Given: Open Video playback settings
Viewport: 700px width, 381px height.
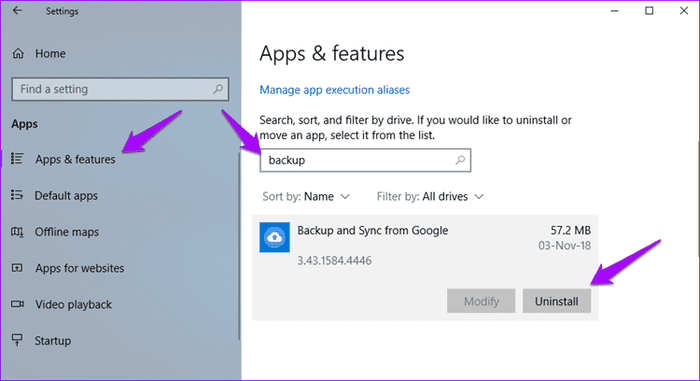Looking at the screenshot, I should coord(73,305).
